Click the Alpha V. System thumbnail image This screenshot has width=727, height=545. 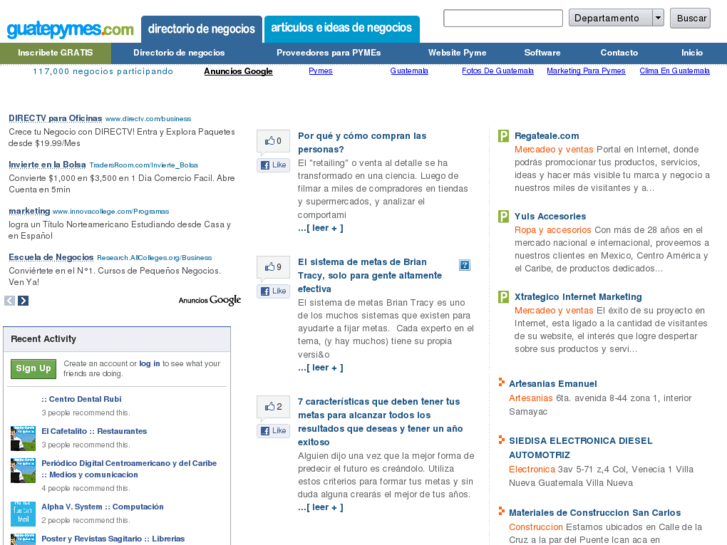23,513
